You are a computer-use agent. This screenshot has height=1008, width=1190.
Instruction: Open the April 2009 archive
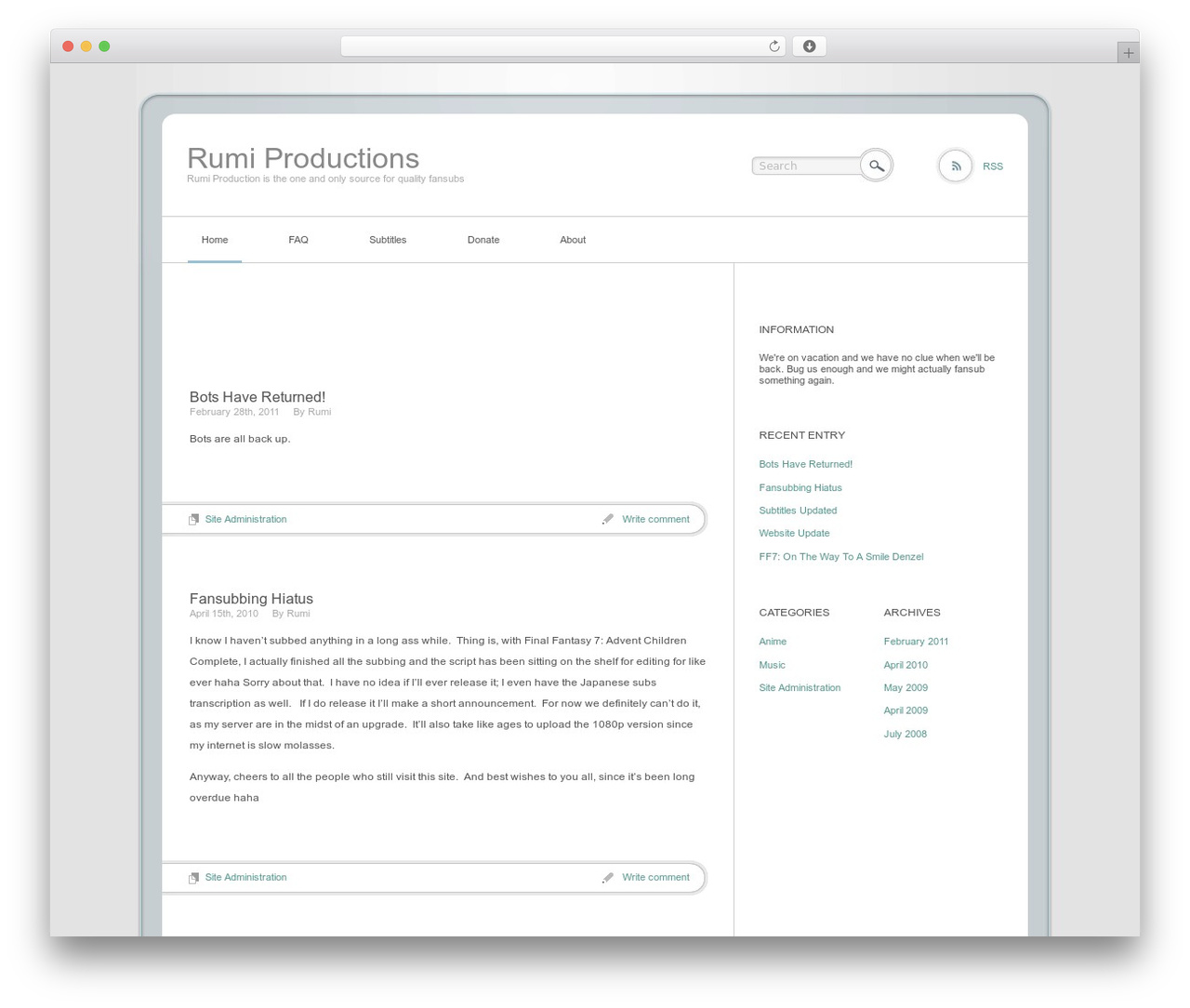pos(906,710)
